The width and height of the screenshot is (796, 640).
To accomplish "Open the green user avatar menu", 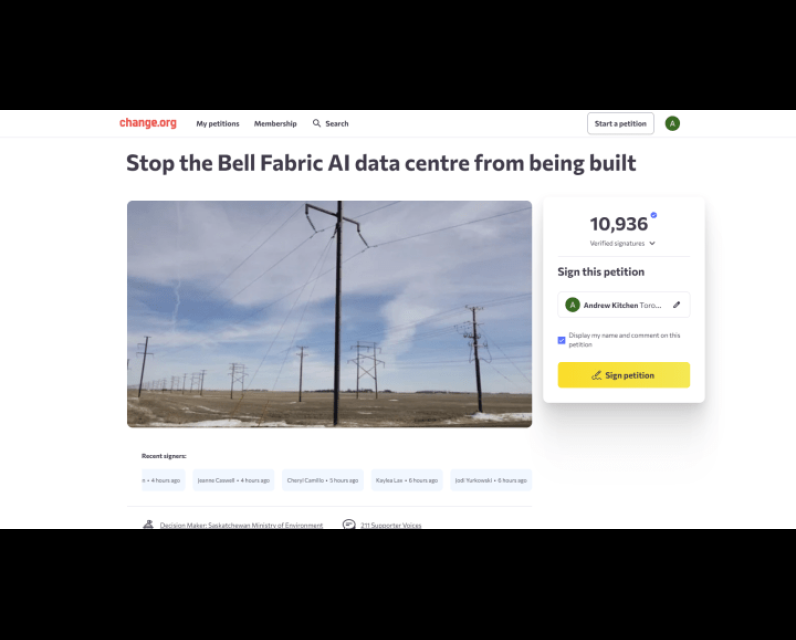I will click(x=672, y=123).
